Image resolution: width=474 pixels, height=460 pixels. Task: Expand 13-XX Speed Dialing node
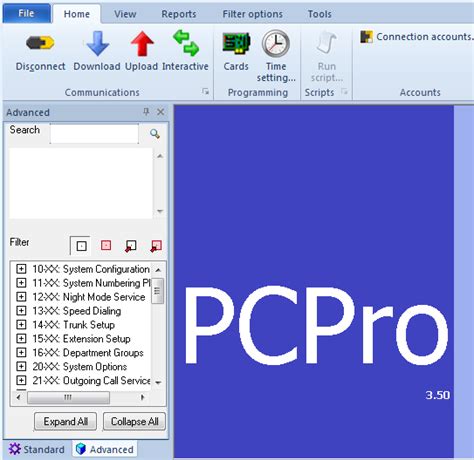(21, 311)
